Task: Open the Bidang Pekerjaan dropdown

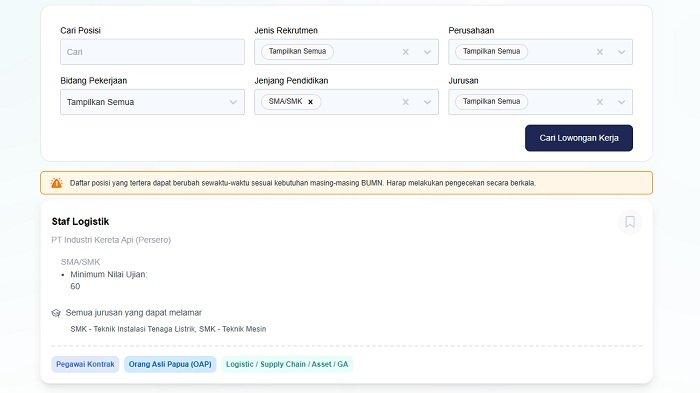Action: pos(152,102)
